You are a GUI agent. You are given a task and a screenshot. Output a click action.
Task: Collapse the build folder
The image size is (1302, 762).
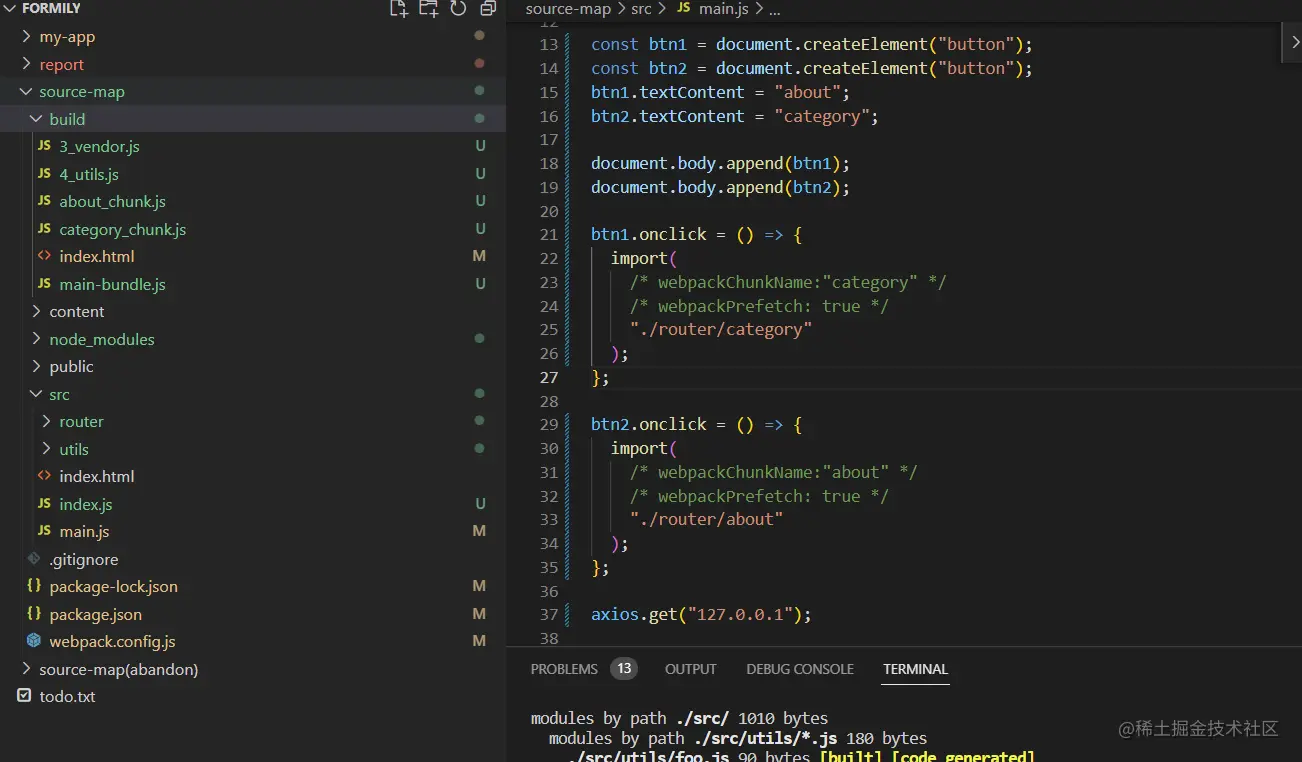point(36,119)
